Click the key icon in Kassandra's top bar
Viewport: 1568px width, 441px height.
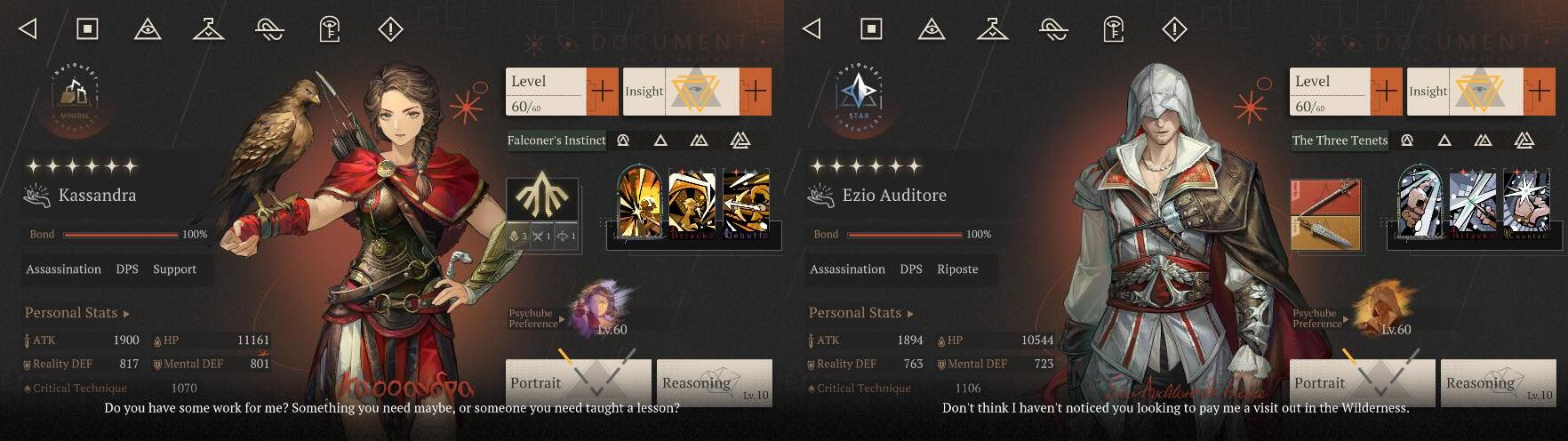click(x=330, y=29)
